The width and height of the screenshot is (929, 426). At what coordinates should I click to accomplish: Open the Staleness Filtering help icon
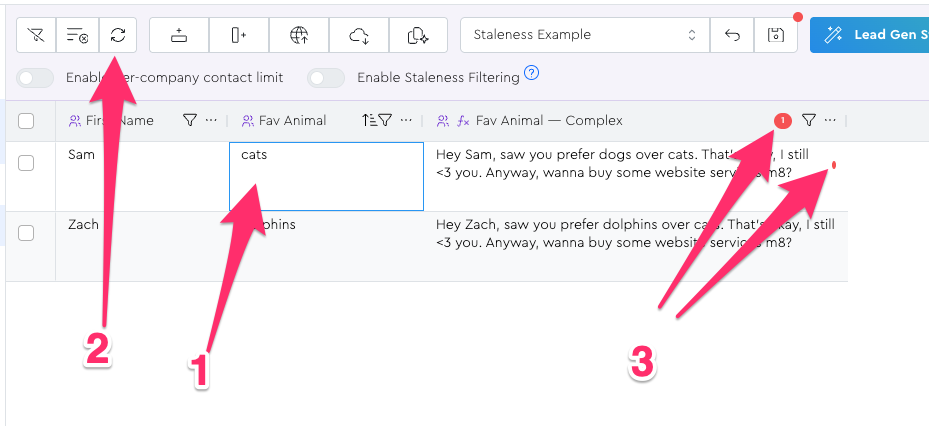(x=532, y=72)
